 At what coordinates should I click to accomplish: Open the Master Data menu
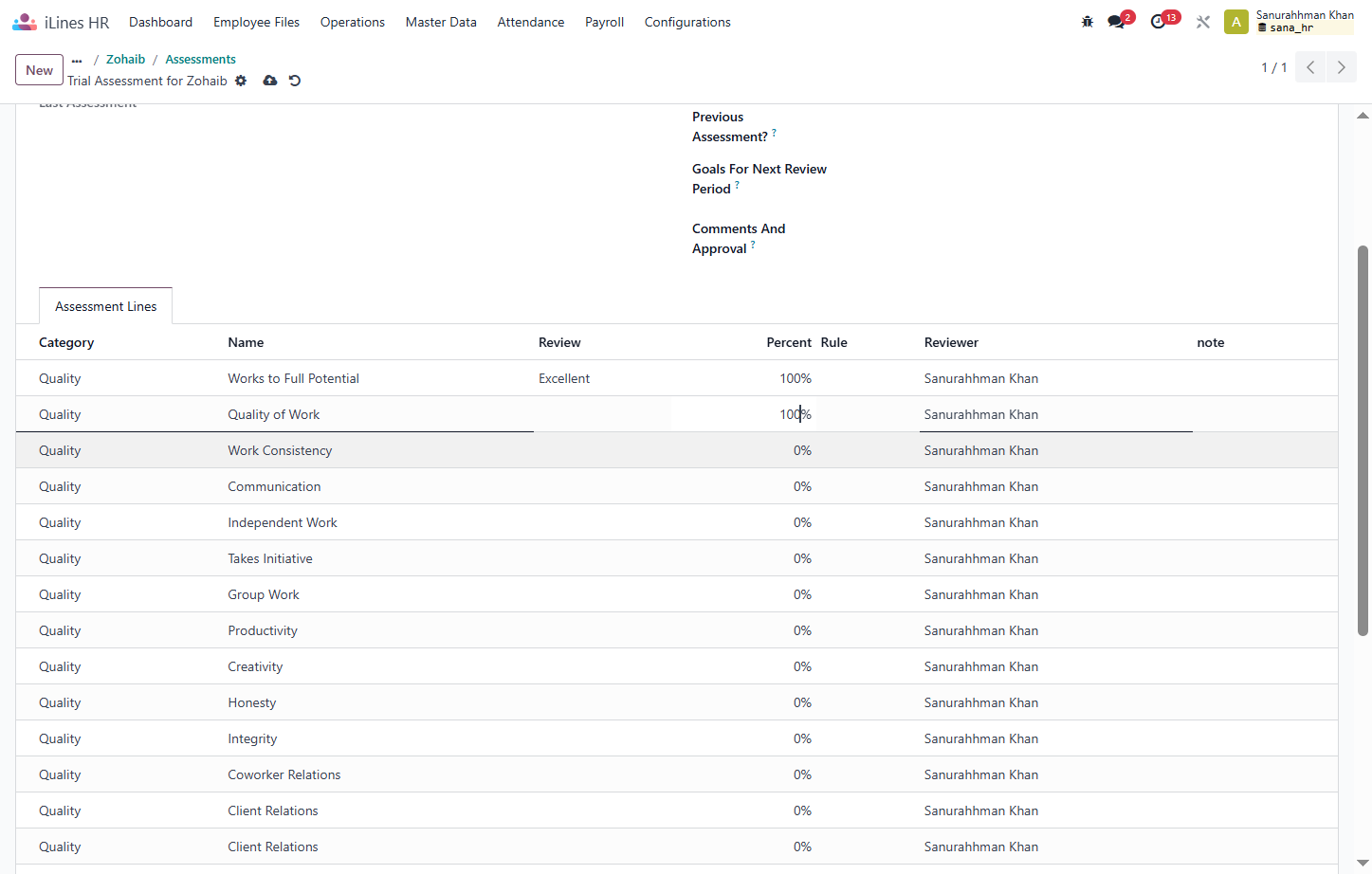coord(441,22)
